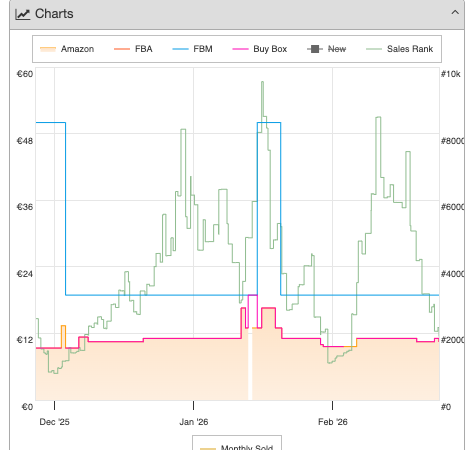
Task: Click the €0 price axis label
Action: 27,407
